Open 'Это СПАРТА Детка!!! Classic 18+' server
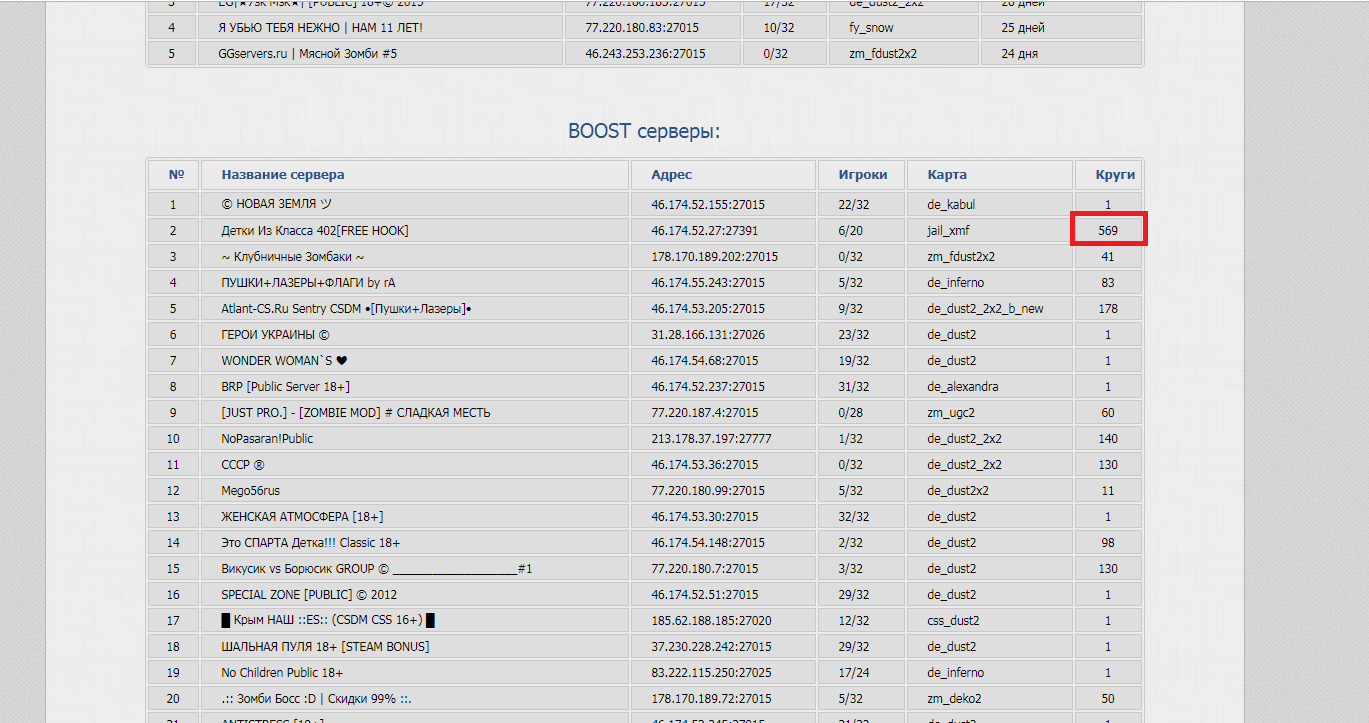Viewport: 1369px width, 723px height. click(311, 542)
